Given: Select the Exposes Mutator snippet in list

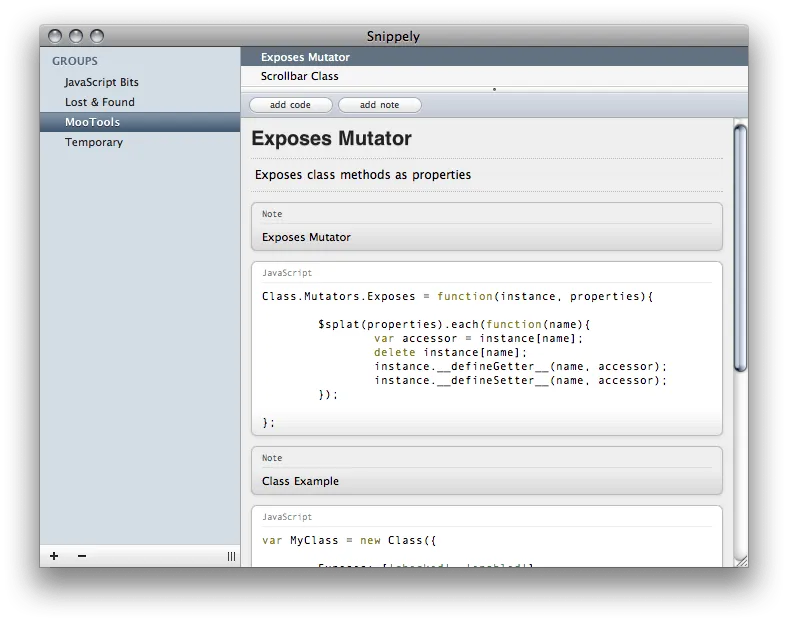Looking at the screenshot, I should click(x=305, y=57).
